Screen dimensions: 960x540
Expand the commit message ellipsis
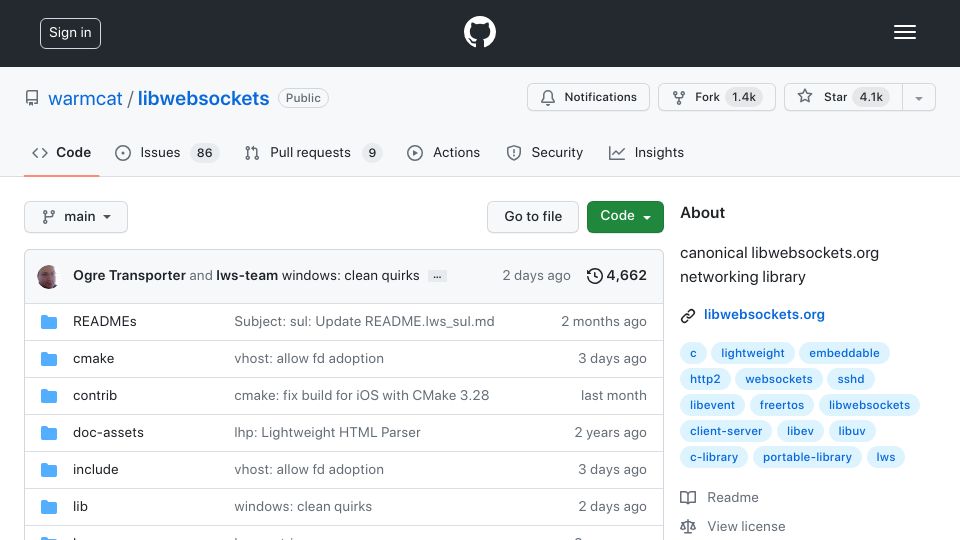click(437, 276)
